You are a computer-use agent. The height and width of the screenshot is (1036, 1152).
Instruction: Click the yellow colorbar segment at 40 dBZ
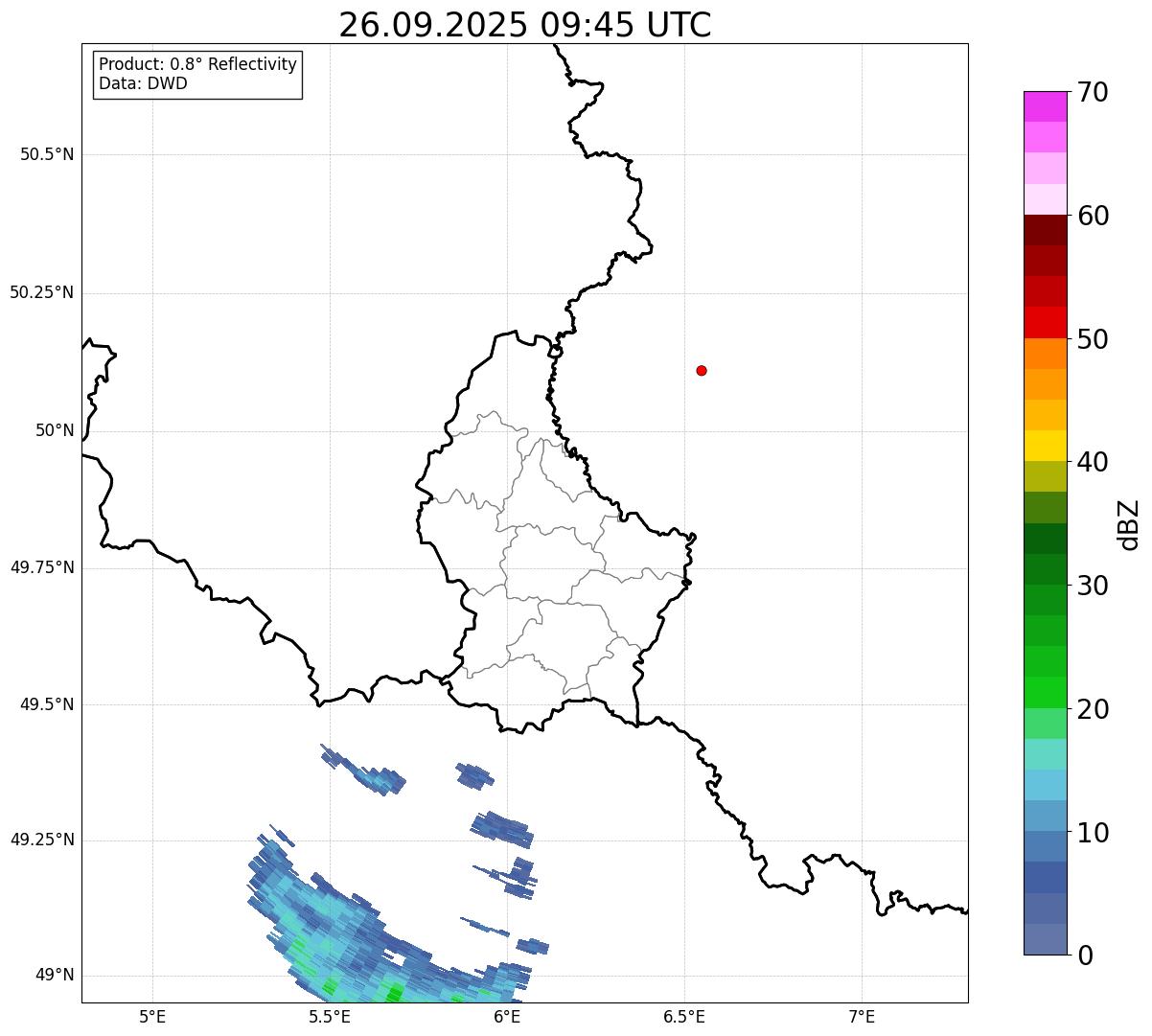[x=1046, y=447]
